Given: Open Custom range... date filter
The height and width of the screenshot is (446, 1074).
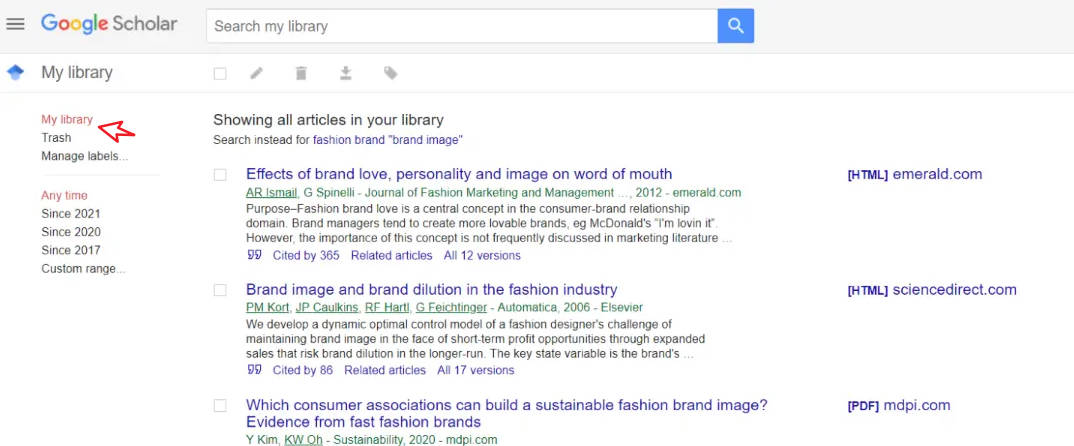Looking at the screenshot, I should point(84,269).
